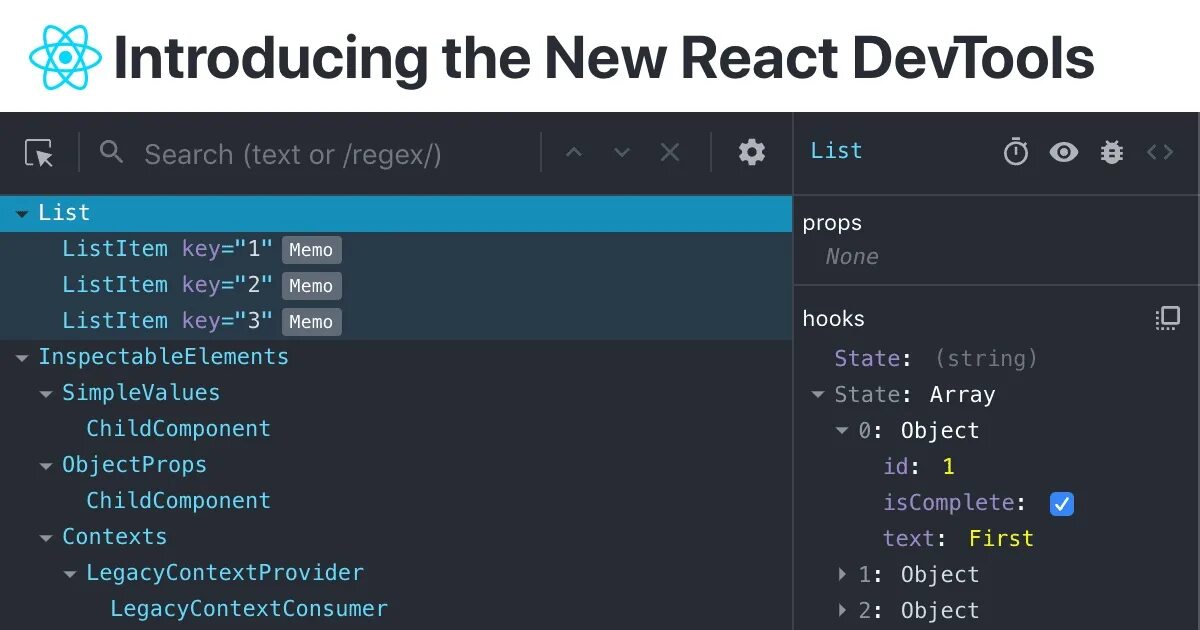Edit the text value First

(x=1001, y=538)
